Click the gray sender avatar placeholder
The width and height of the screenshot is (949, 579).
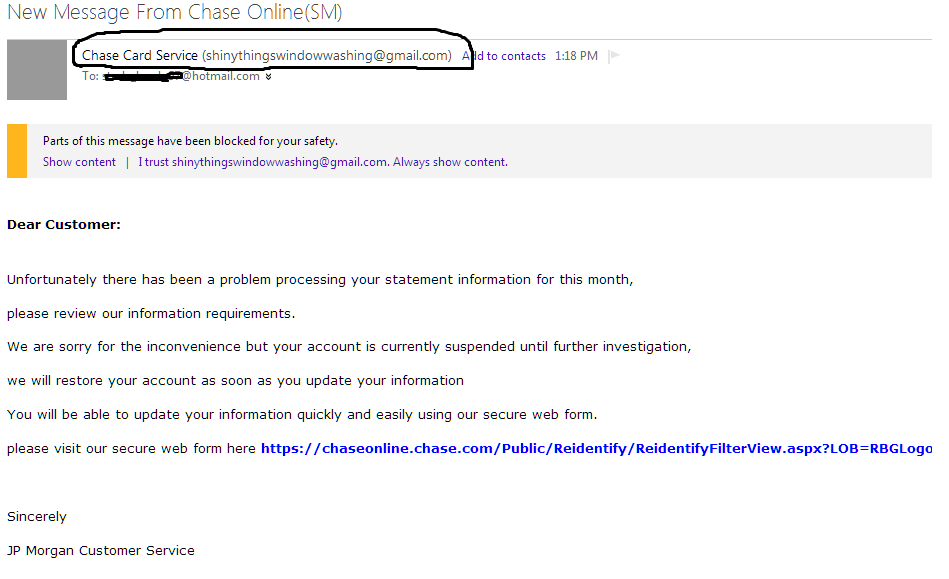point(37,70)
